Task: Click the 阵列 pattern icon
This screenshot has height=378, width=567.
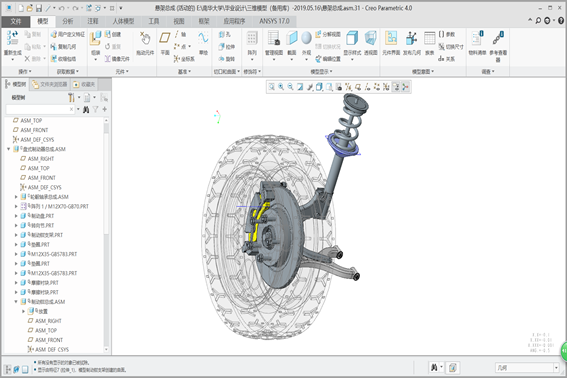Action: (x=252, y=38)
